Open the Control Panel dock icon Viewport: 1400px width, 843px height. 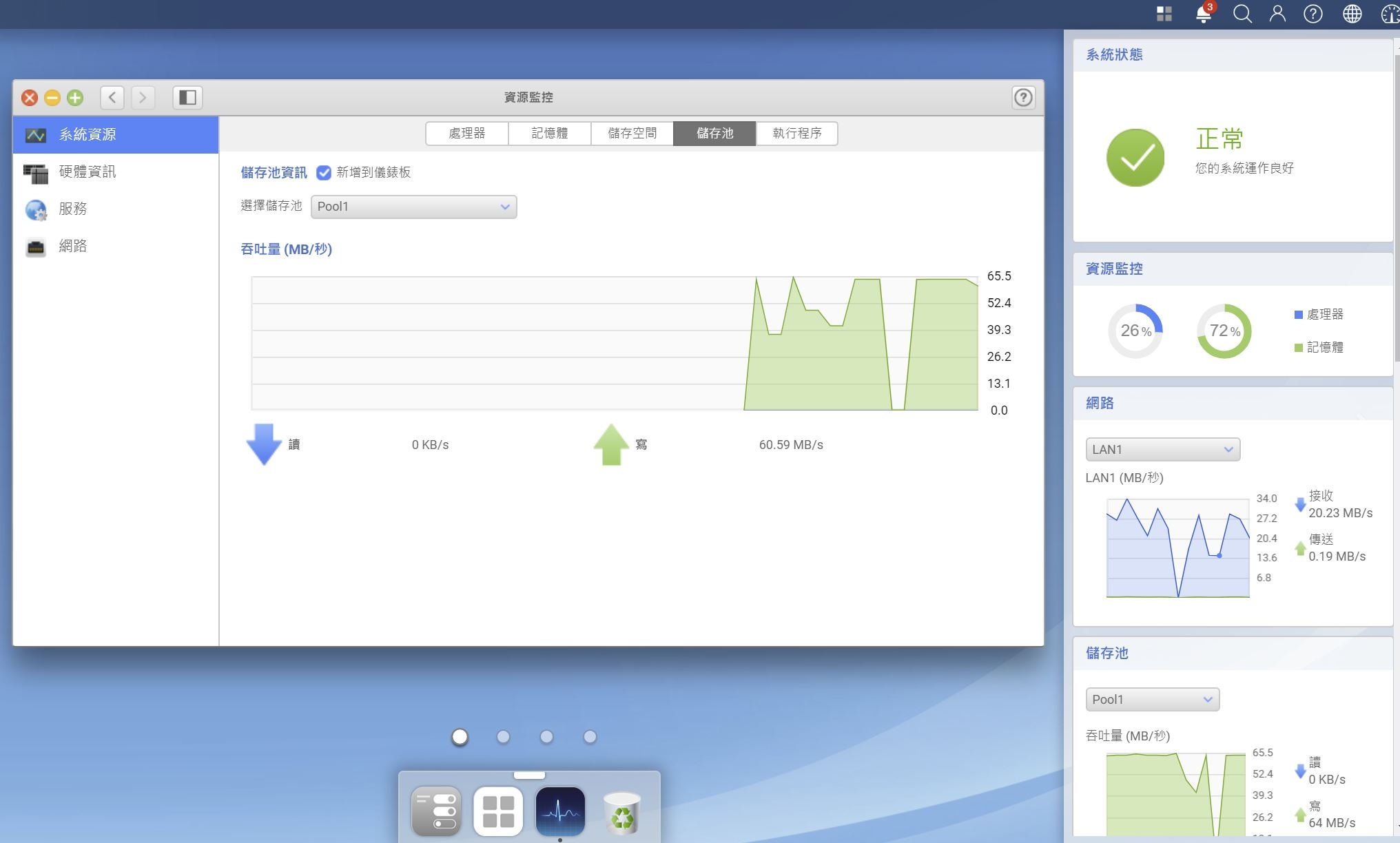click(436, 811)
